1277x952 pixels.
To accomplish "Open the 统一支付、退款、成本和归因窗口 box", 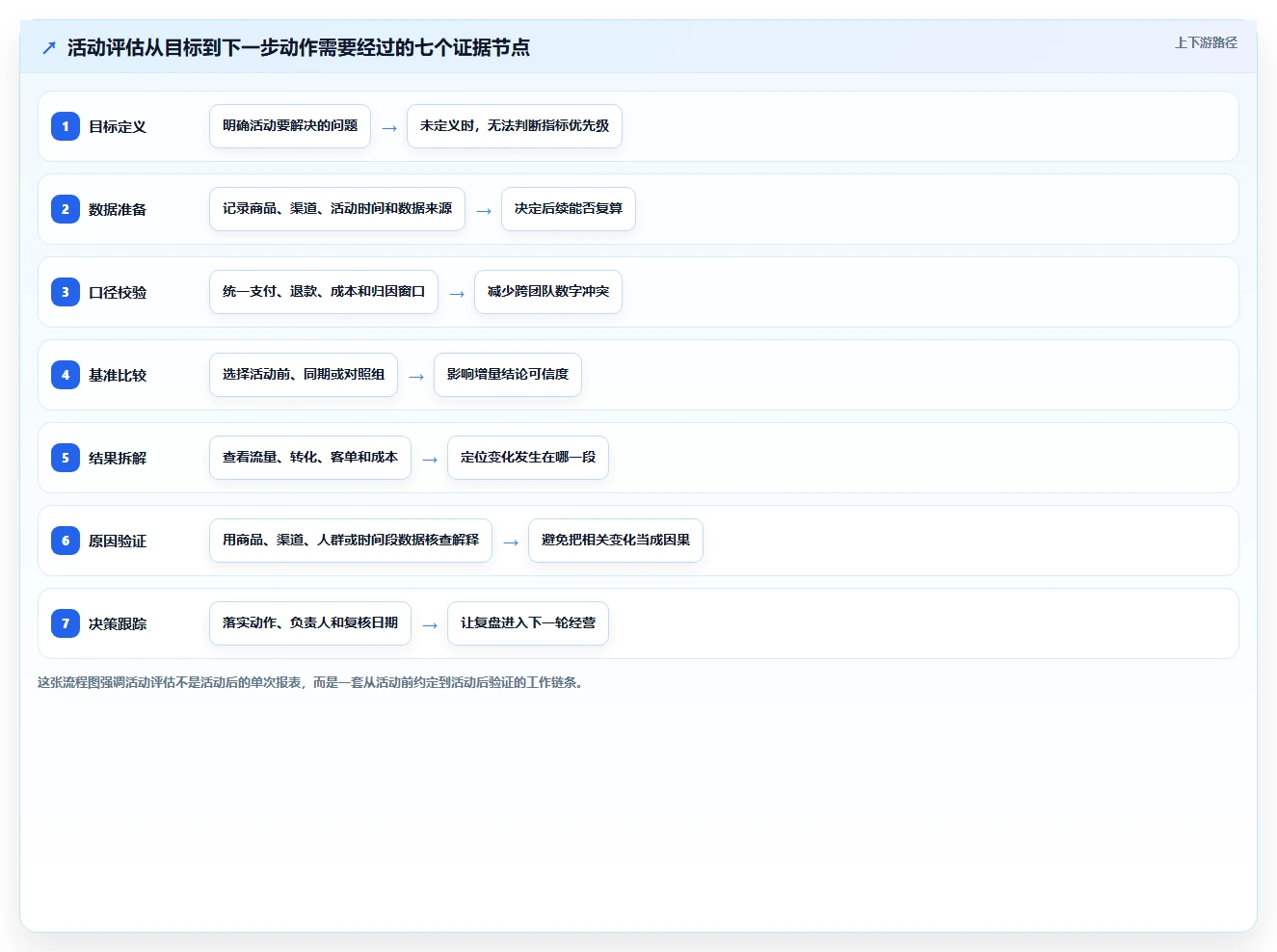I will [x=324, y=292].
